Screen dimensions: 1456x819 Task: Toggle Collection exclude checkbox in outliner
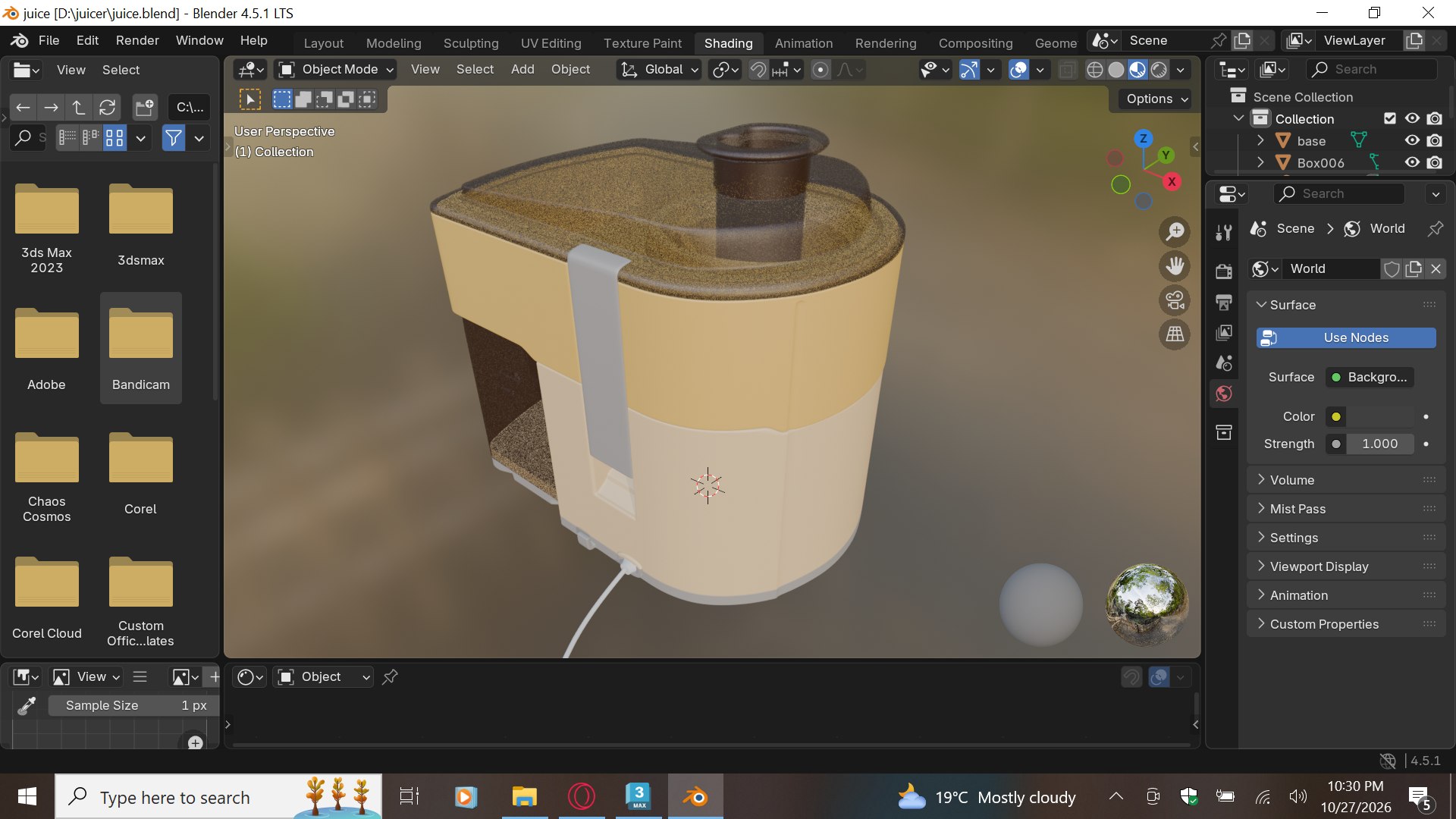1389,118
